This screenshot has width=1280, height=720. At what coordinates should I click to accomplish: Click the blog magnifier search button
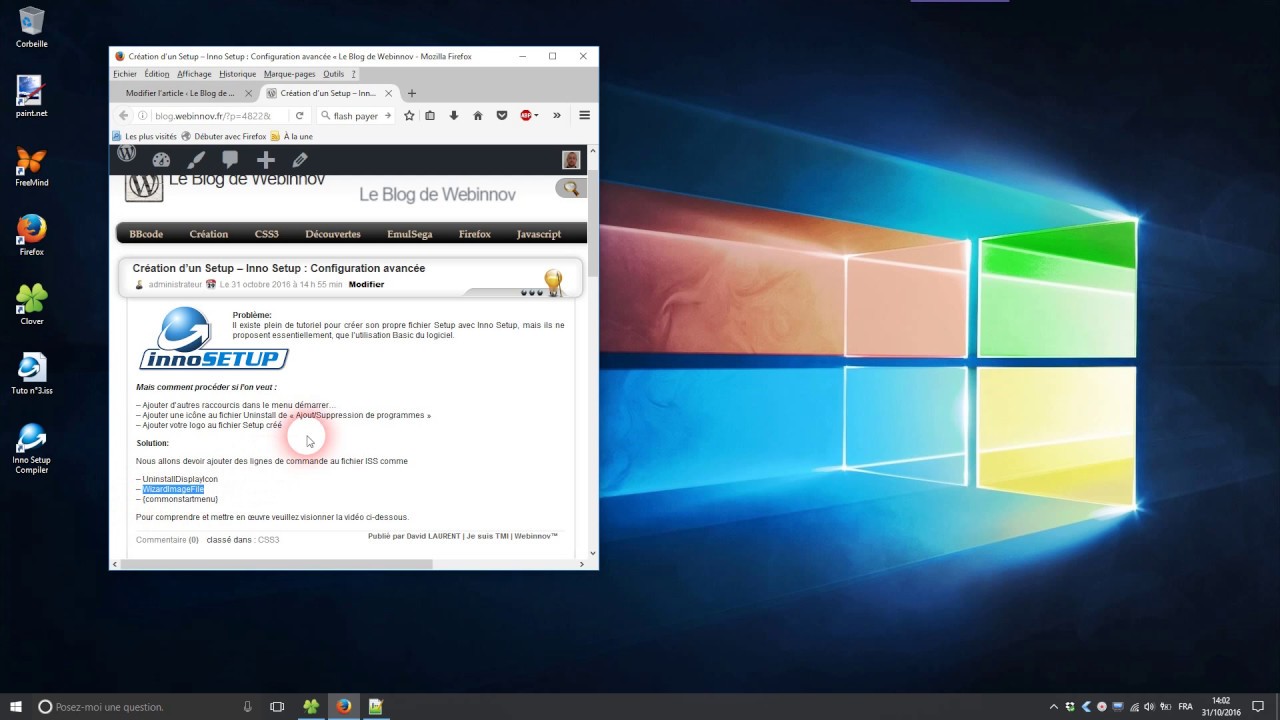pos(571,188)
